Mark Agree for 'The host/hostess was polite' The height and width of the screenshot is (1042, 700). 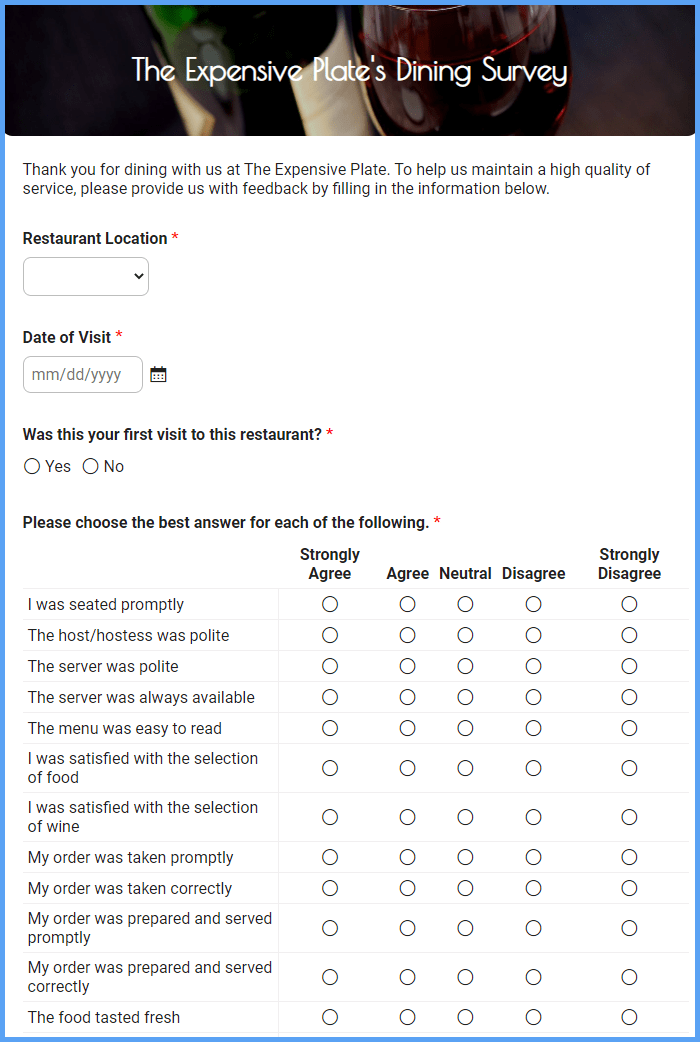(407, 635)
